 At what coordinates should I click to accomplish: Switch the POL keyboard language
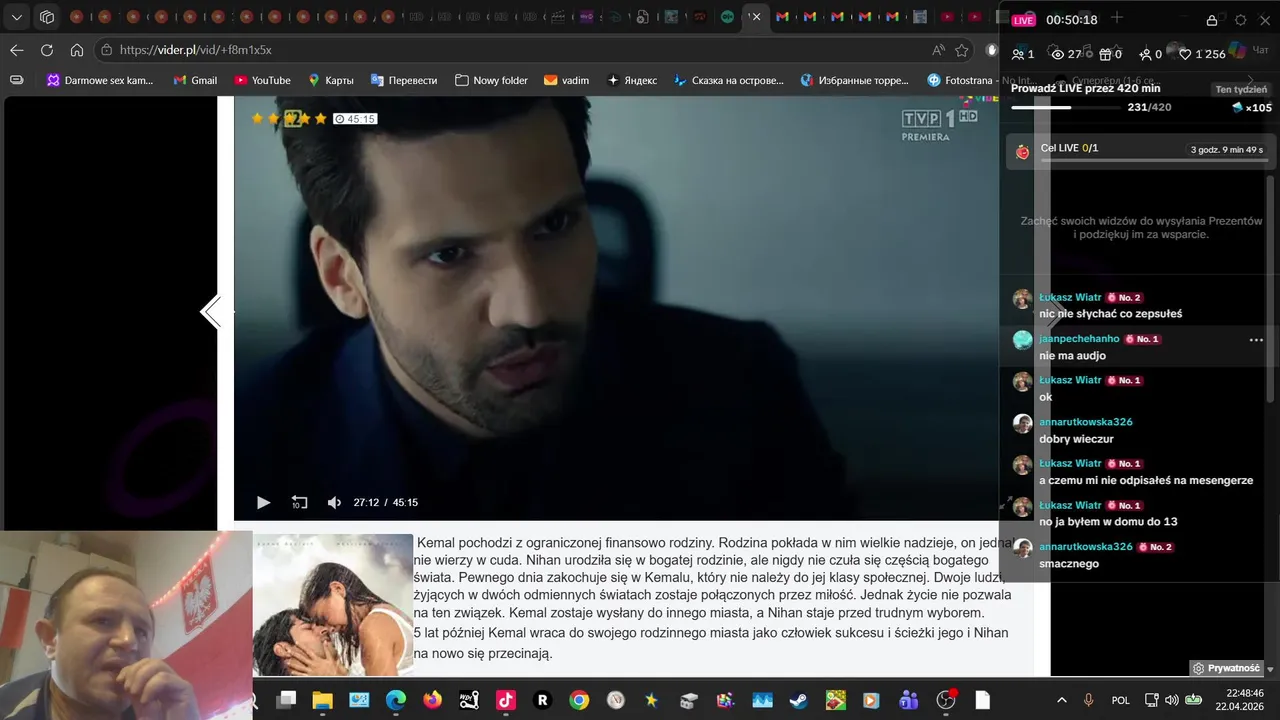[x=1121, y=700]
